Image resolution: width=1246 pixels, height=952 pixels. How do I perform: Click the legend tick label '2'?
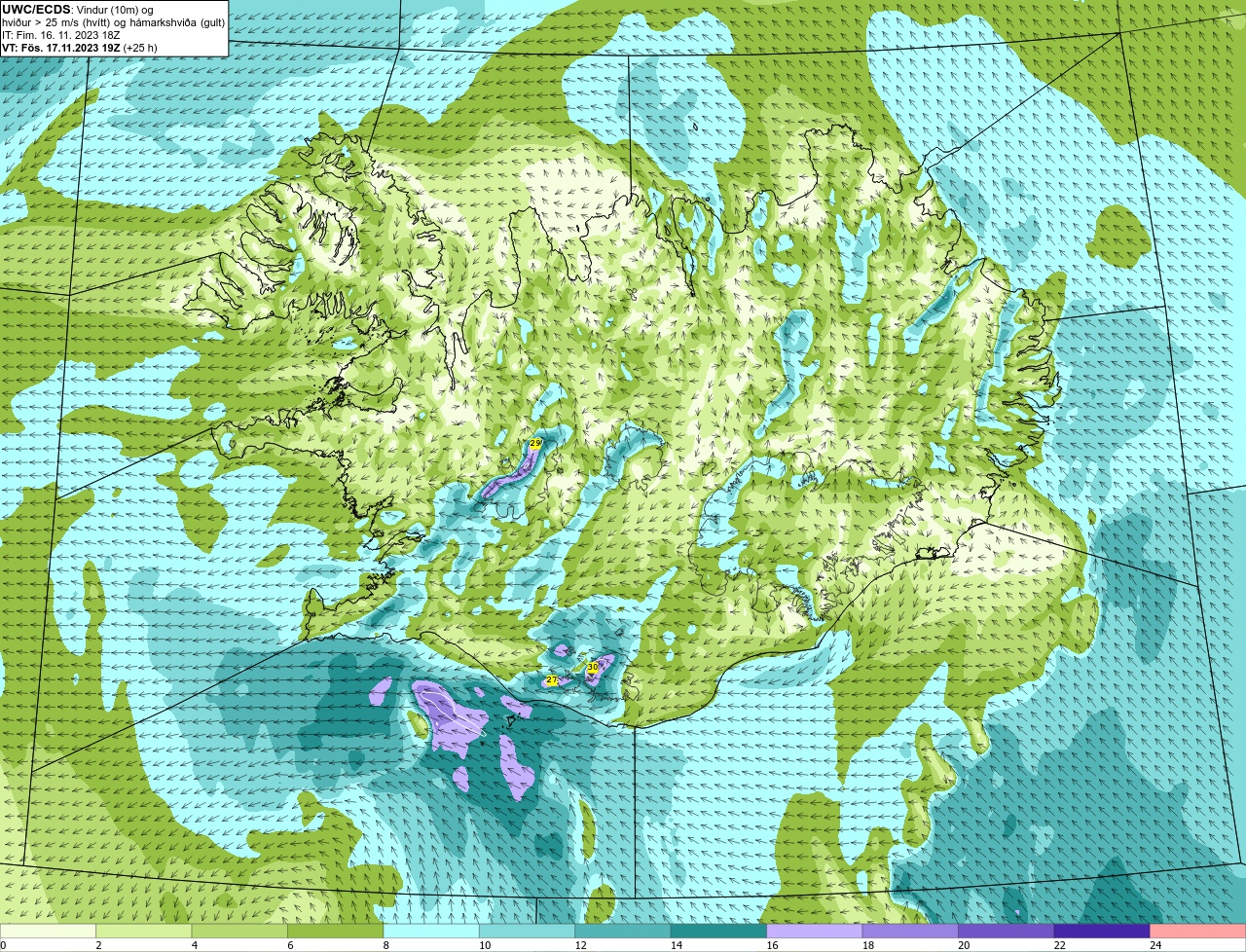[98, 945]
